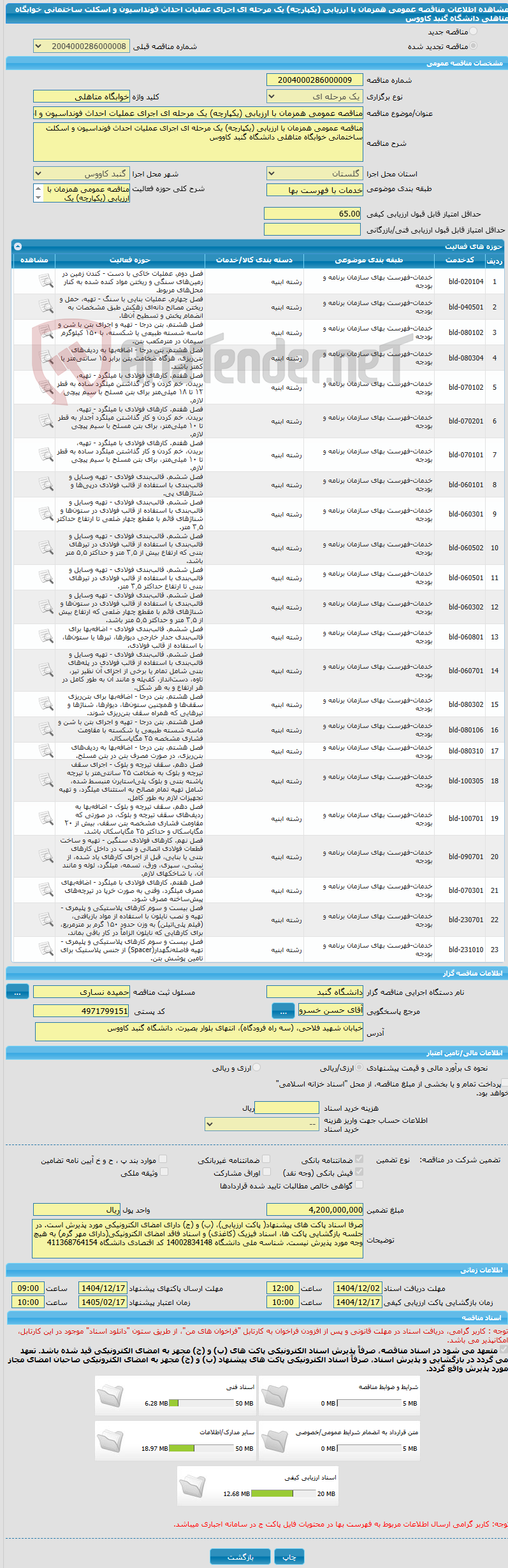Open view icon for row bld-060301
508x1568 pixels.
point(46,514)
